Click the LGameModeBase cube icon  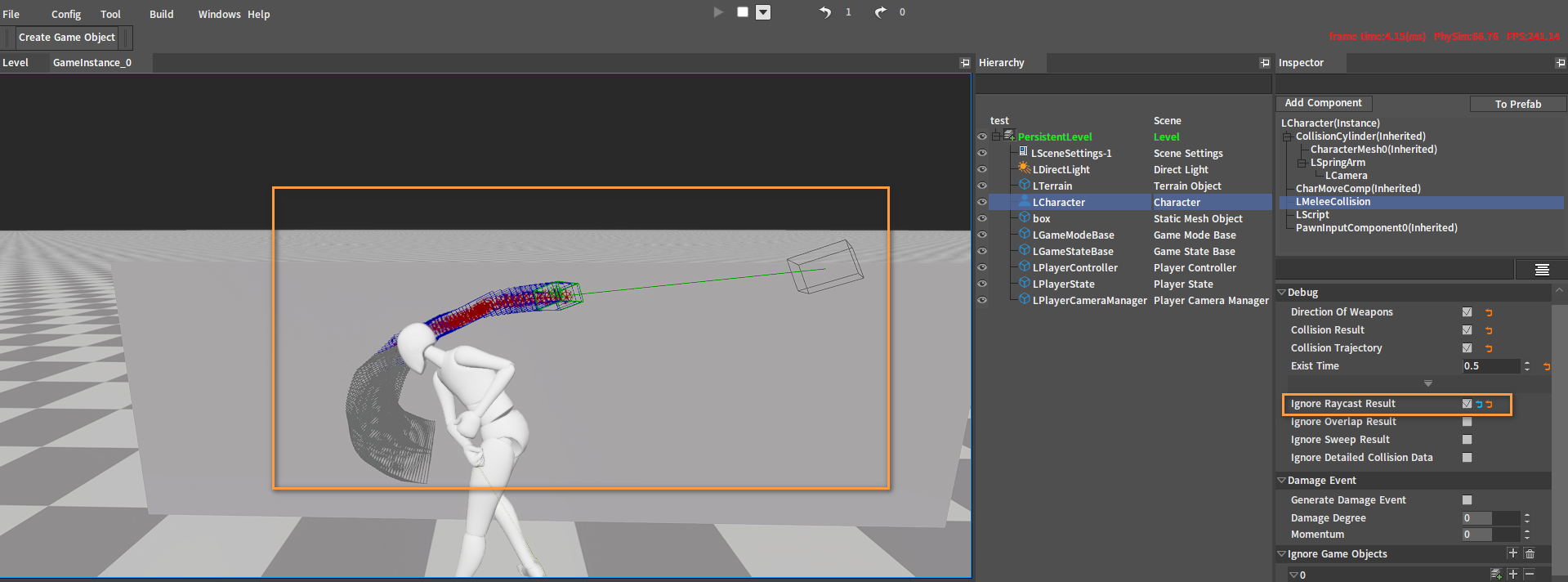1024,234
